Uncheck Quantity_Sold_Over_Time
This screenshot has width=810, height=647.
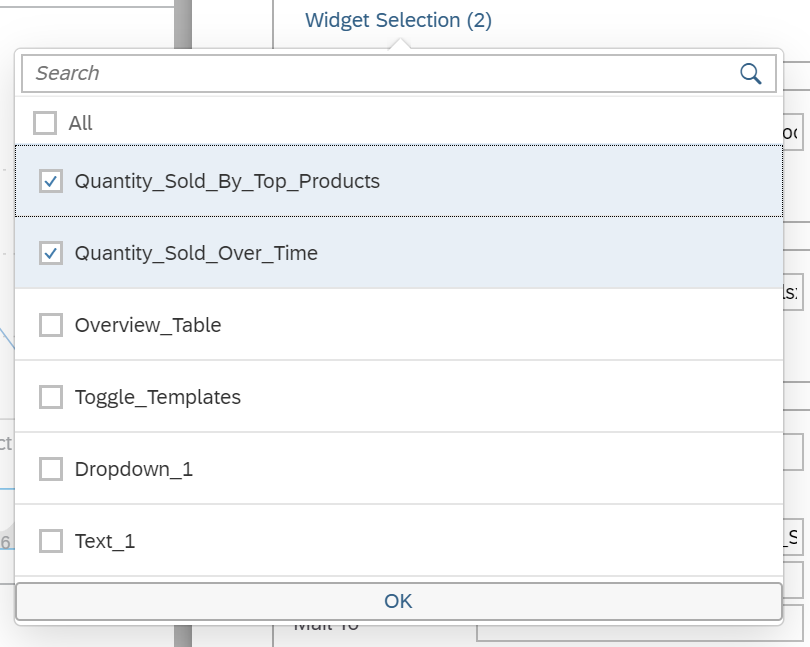[x=51, y=253]
